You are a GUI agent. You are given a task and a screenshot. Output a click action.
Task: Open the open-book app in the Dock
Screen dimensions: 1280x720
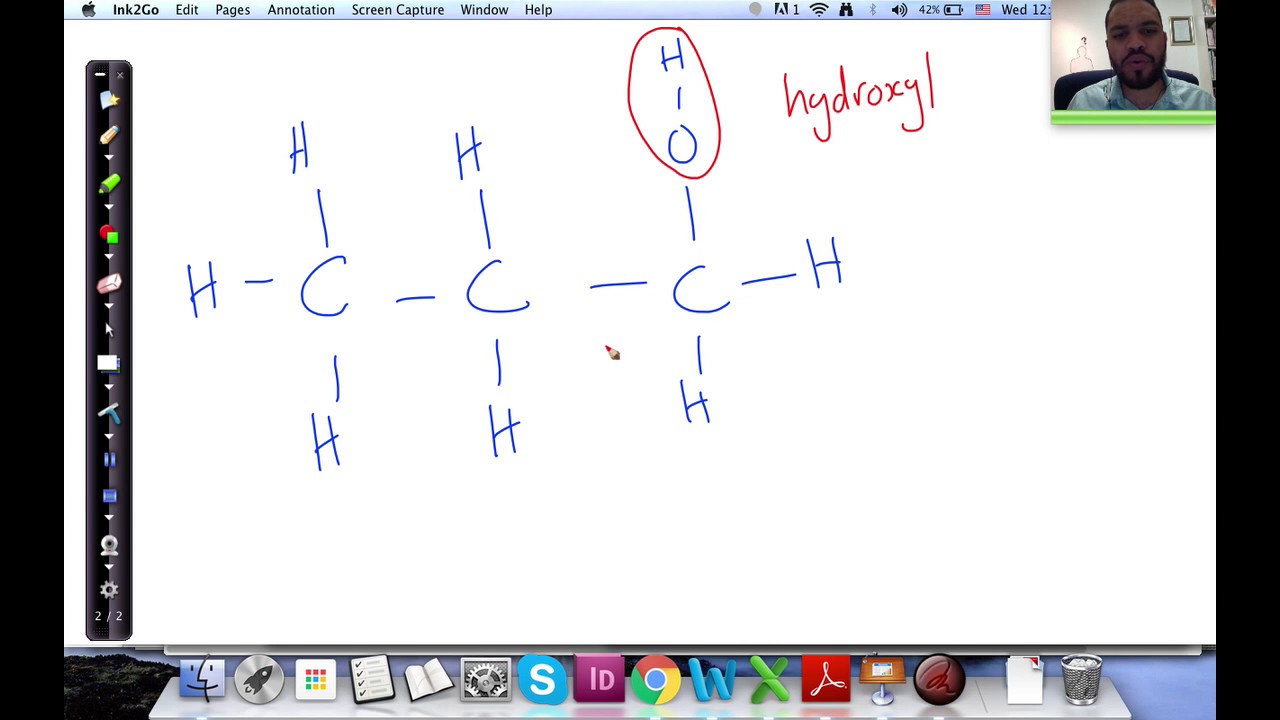pos(428,680)
